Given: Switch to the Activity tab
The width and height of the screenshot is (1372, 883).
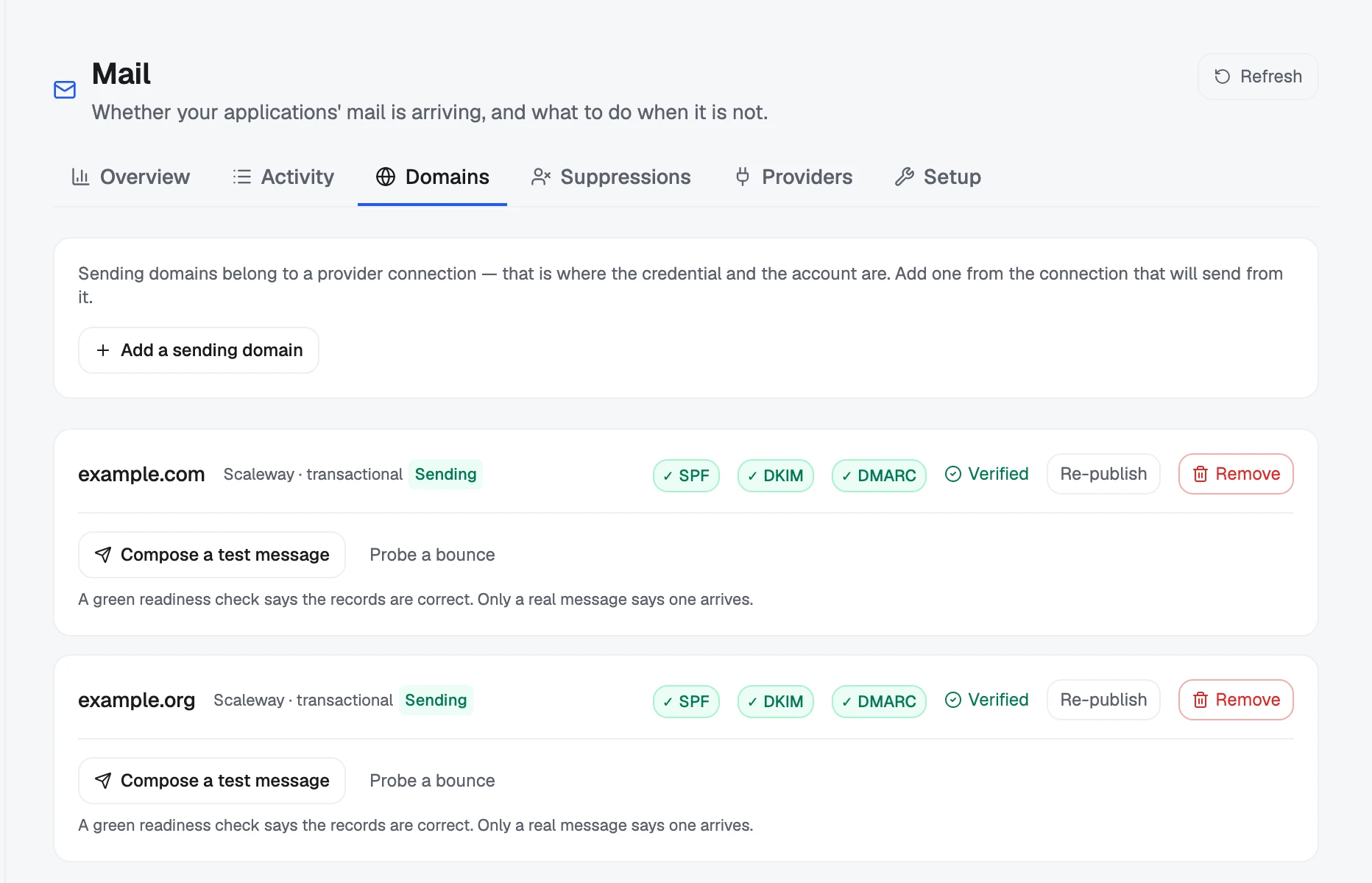Looking at the screenshot, I should click(x=283, y=177).
